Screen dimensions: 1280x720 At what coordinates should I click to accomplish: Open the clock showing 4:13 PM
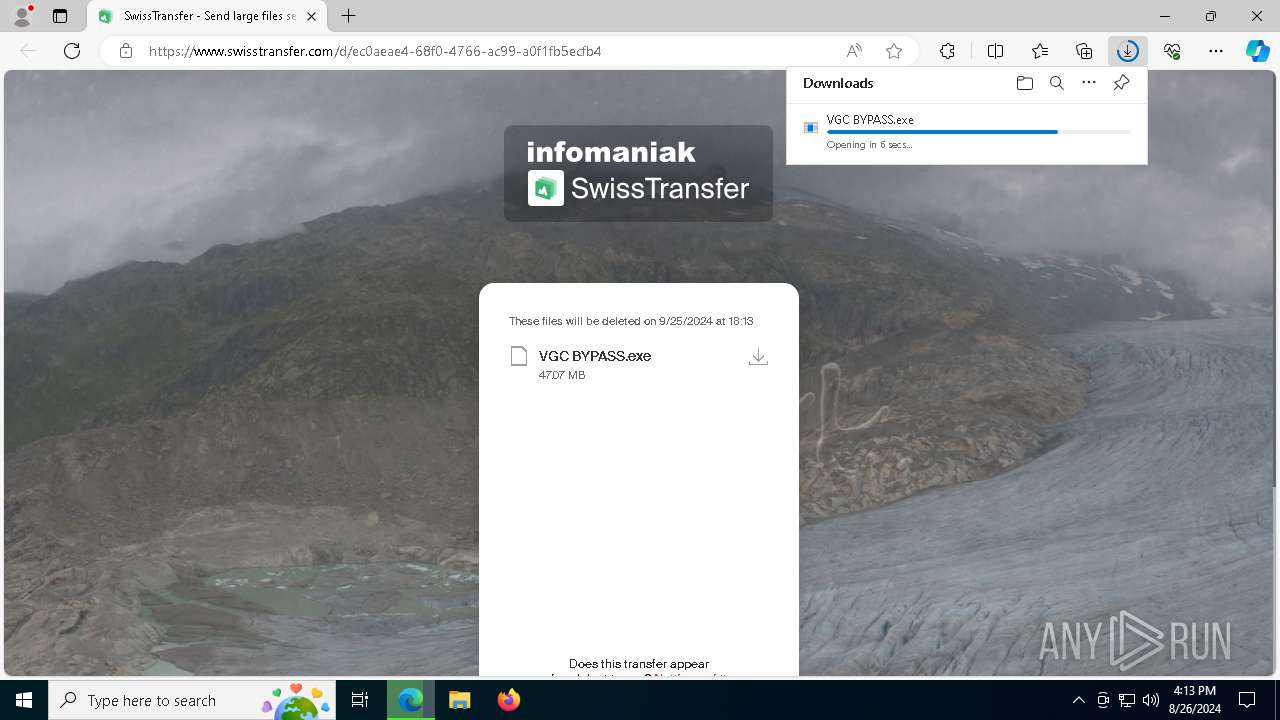(x=1194, y=699)
